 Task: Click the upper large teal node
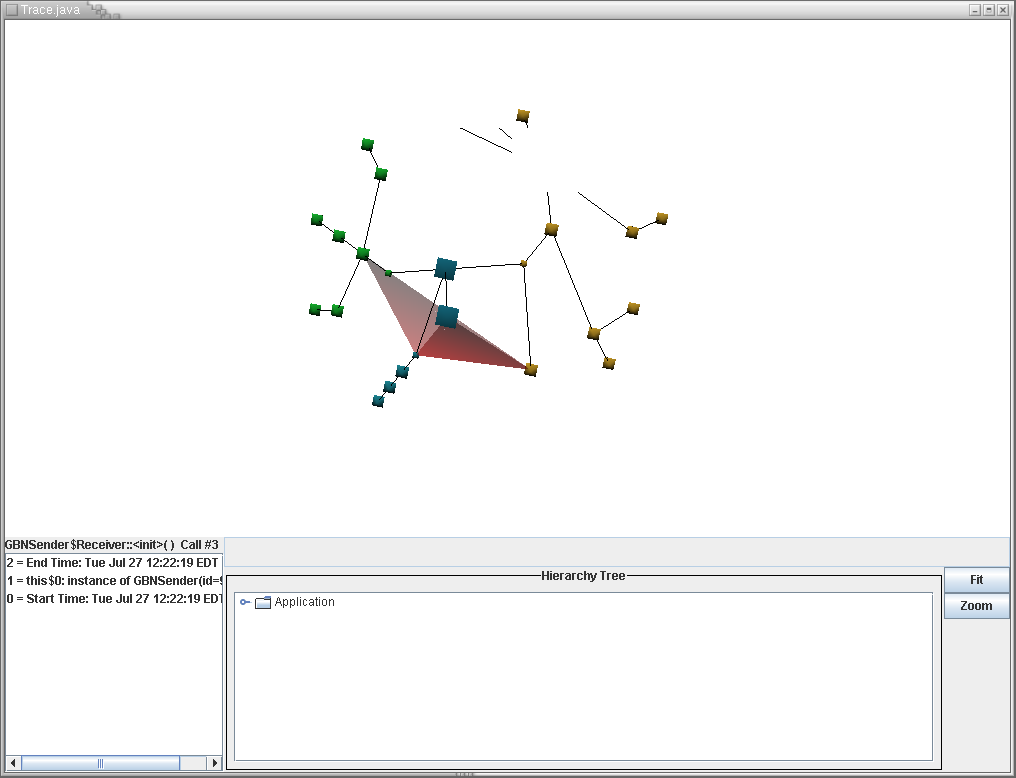click(x=446, y=268)
